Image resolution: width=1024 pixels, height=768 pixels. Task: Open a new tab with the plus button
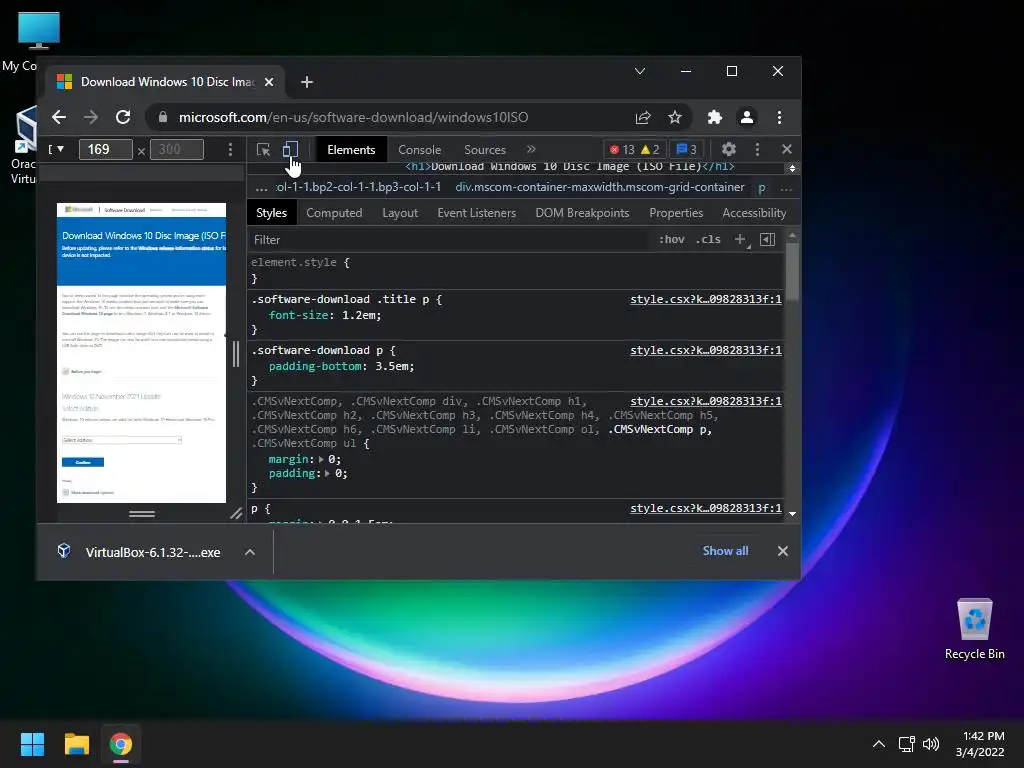pos(306,82)
